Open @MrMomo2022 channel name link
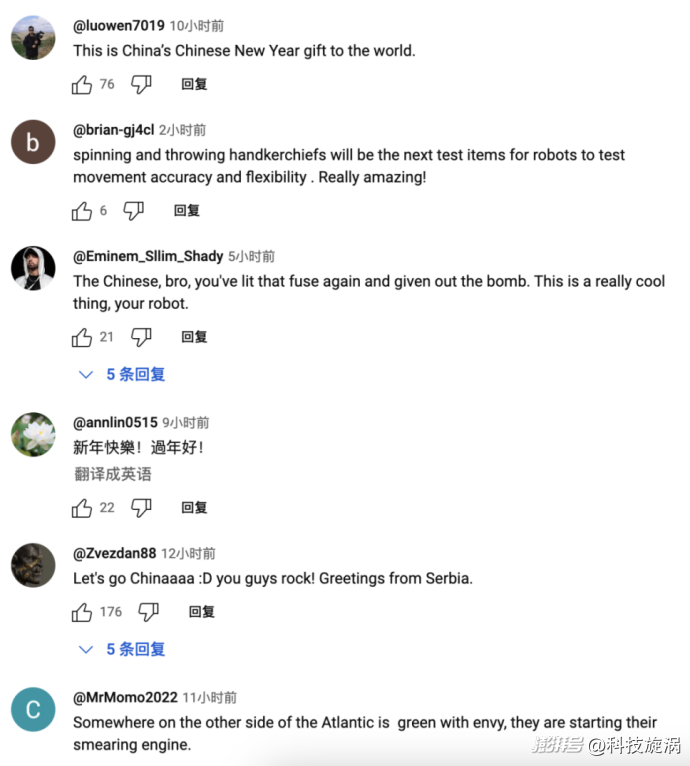Image resolution: width=690 pixels, height=766 pixels. (x=125, y=697)
